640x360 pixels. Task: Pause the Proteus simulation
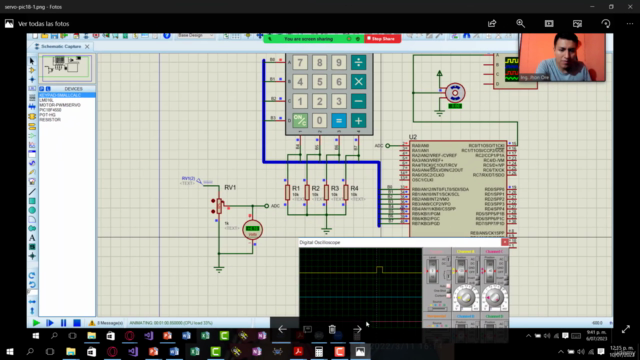[x=63, y=323]
